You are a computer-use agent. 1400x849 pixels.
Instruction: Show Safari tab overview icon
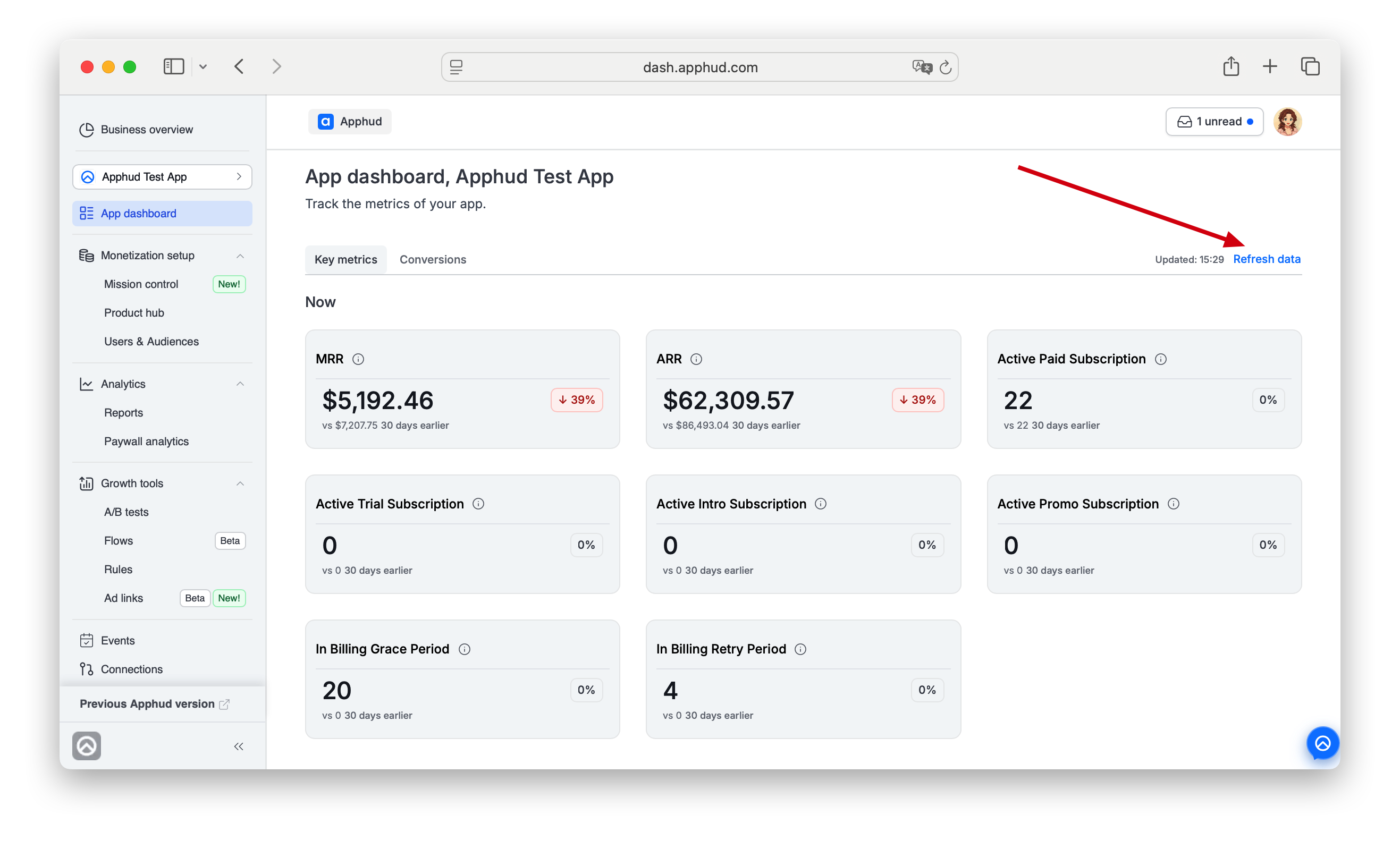1310,66
